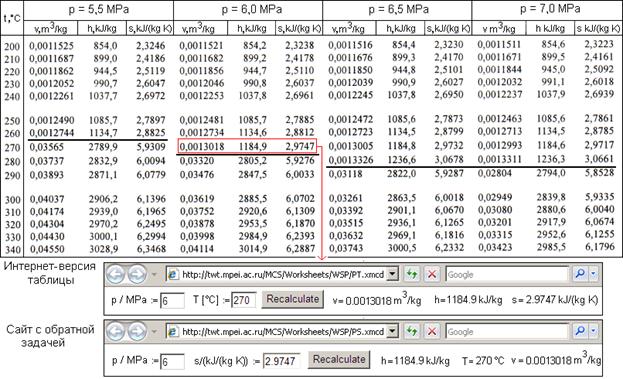Click the red Stop icon in the PT.xmcd browser
Viewport: 623px width, 379px height.
[x=432, y=274]
